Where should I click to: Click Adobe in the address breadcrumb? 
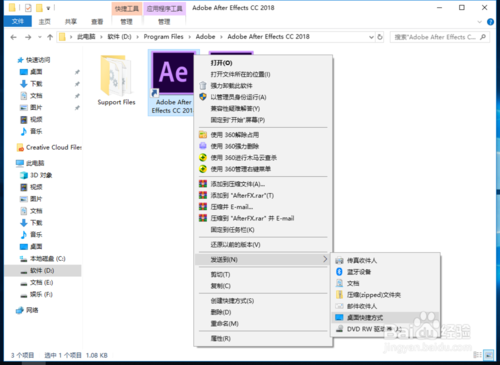pyautogui.click(x=205, y=37)
